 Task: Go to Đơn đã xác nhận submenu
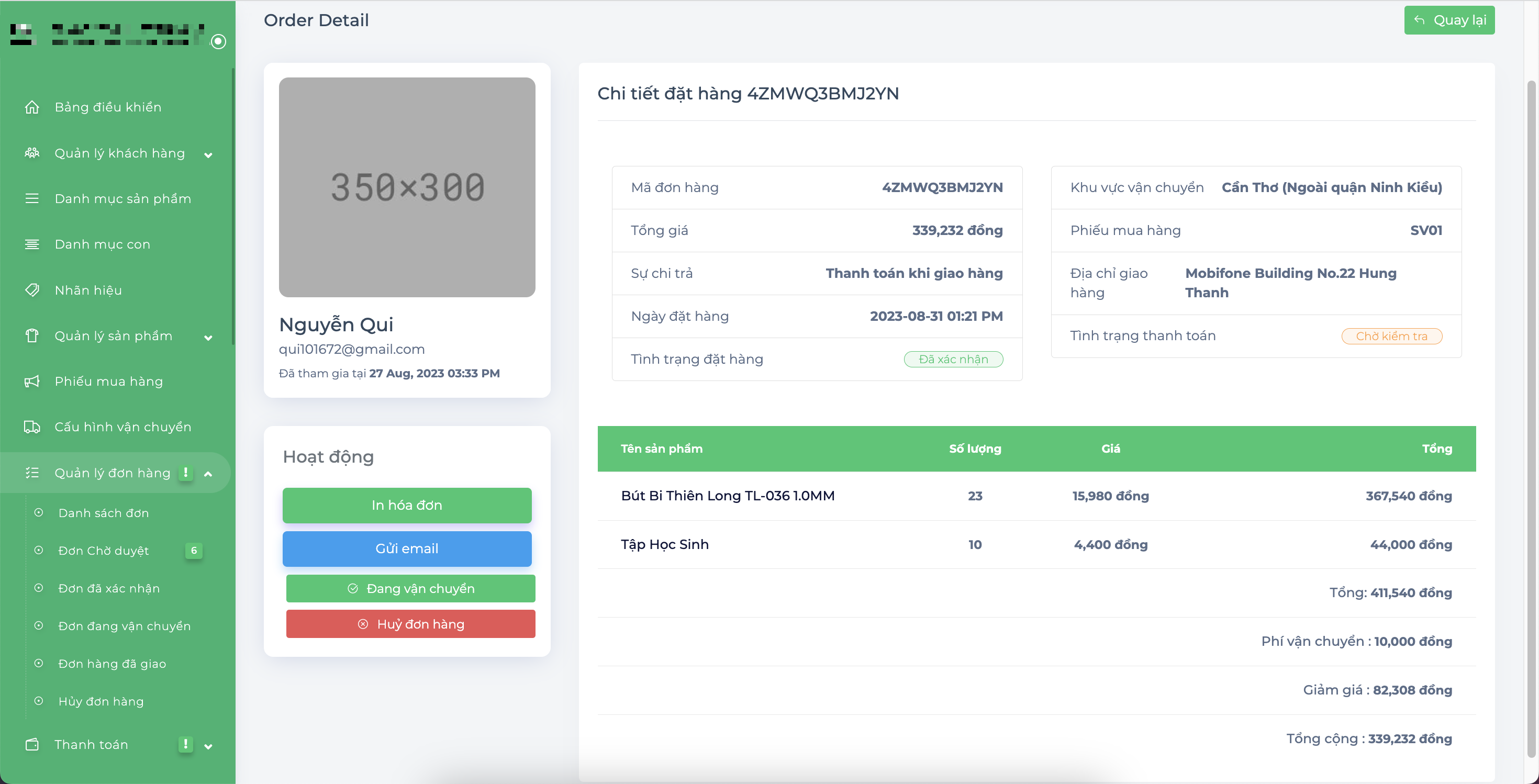pyautogui.click(x=109, y=588)
